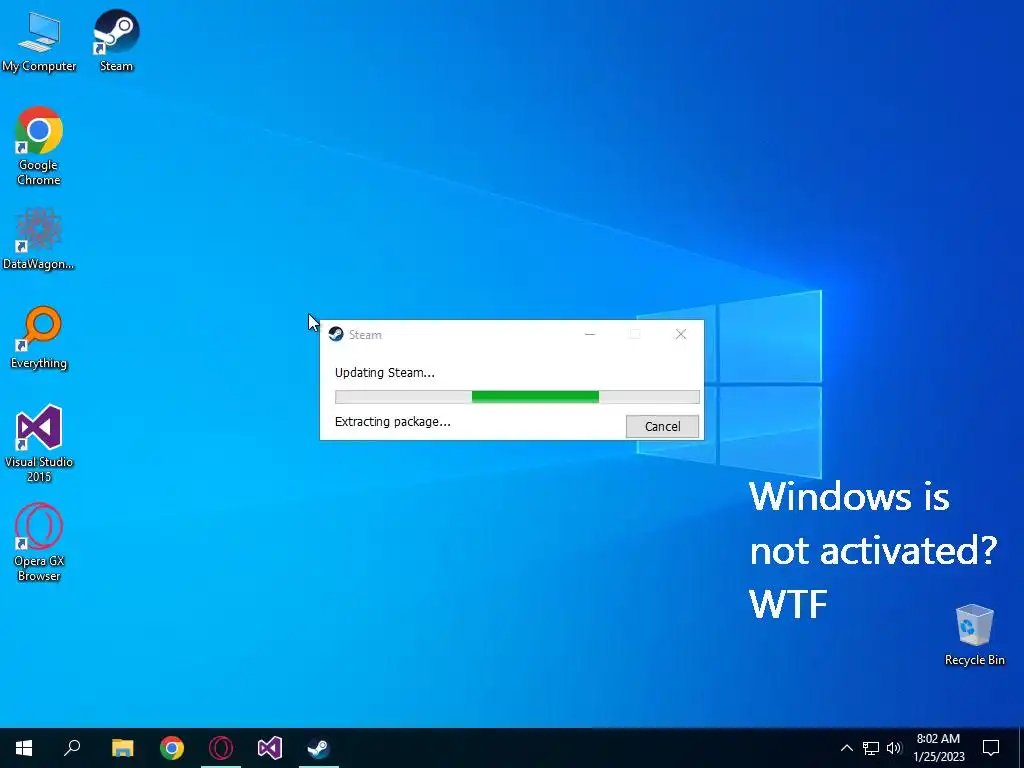1024x768 pixels.
Task: Select the Opera GX Browser desktop shortcut
Action: 39,542
